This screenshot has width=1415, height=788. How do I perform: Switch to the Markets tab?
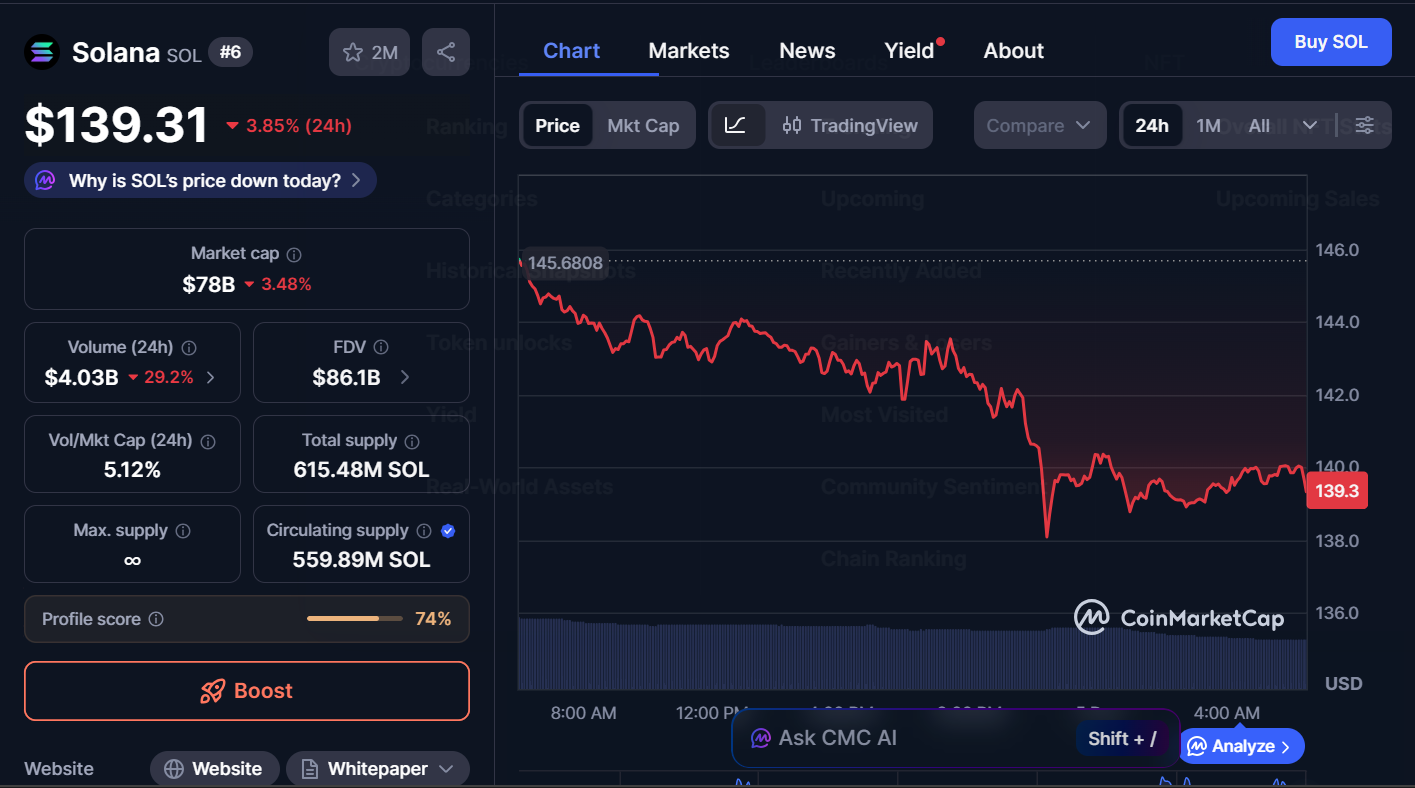[x=688, y=50]
